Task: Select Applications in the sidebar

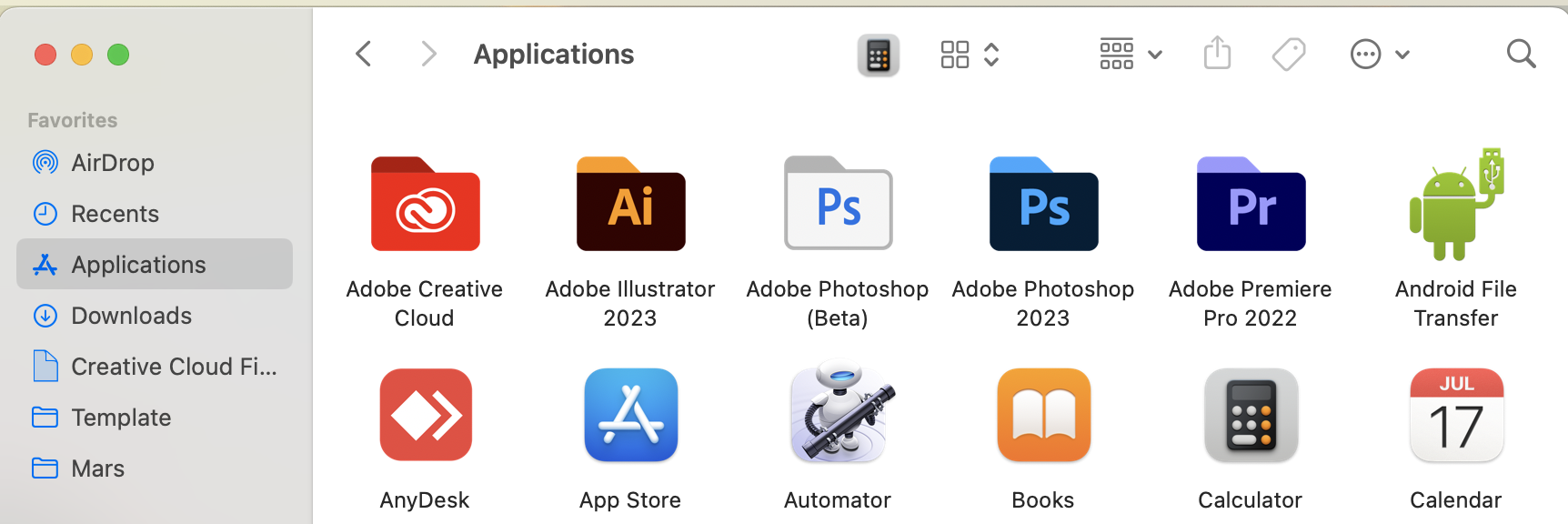Action: coord(155,265)
